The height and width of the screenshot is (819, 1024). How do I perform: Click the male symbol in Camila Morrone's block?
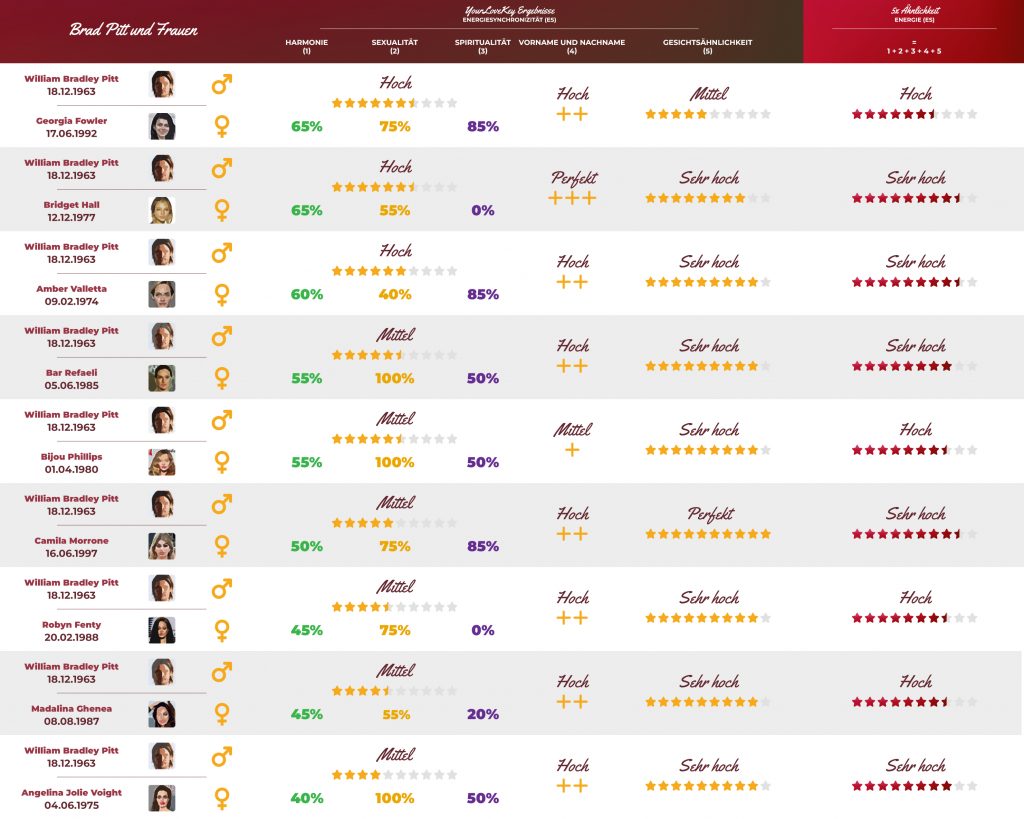(x=222, y=504)
